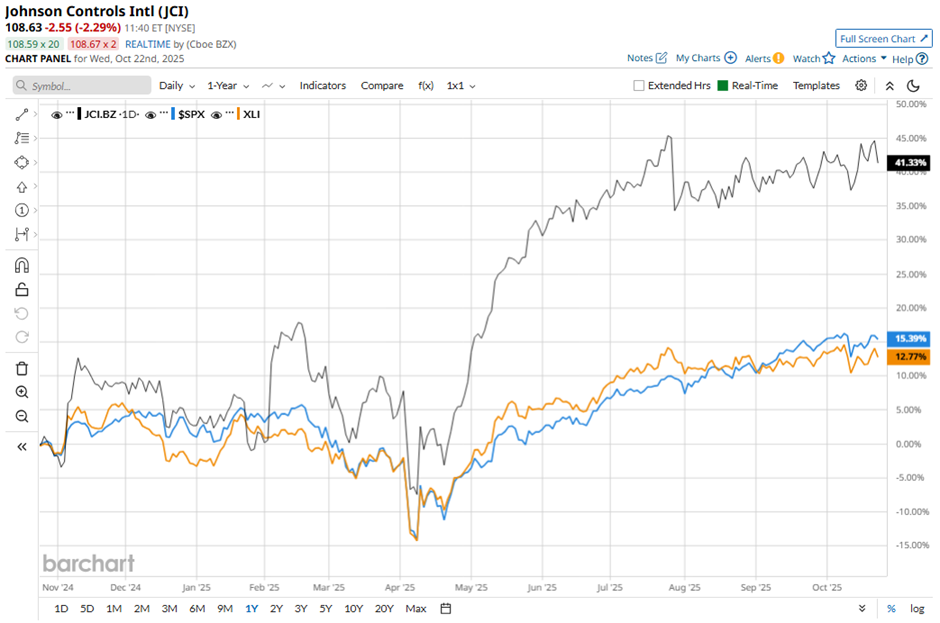Select the 5Y range tab

(x=326, y=609)
